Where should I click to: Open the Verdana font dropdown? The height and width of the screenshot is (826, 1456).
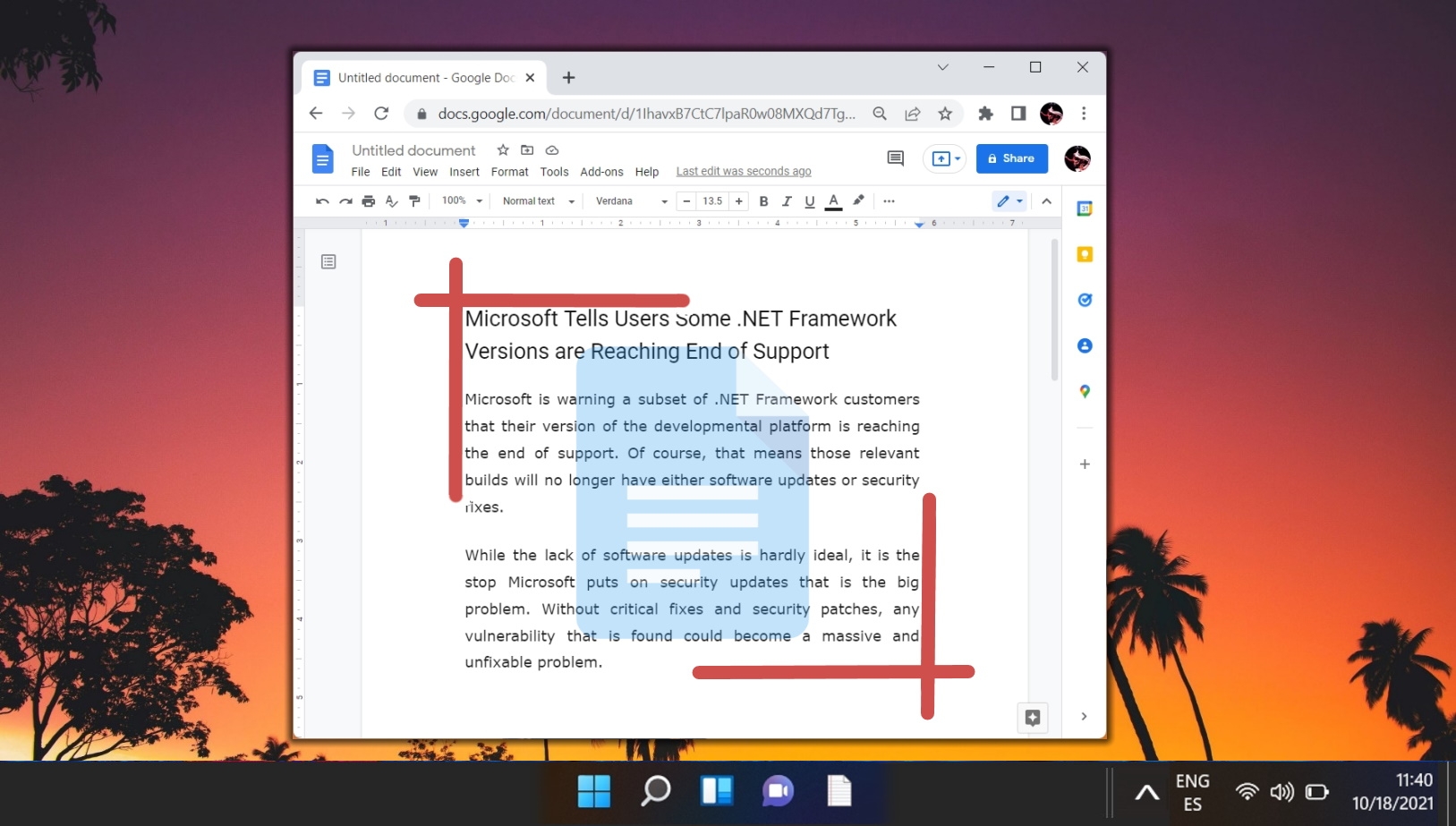tap(629, 200)
